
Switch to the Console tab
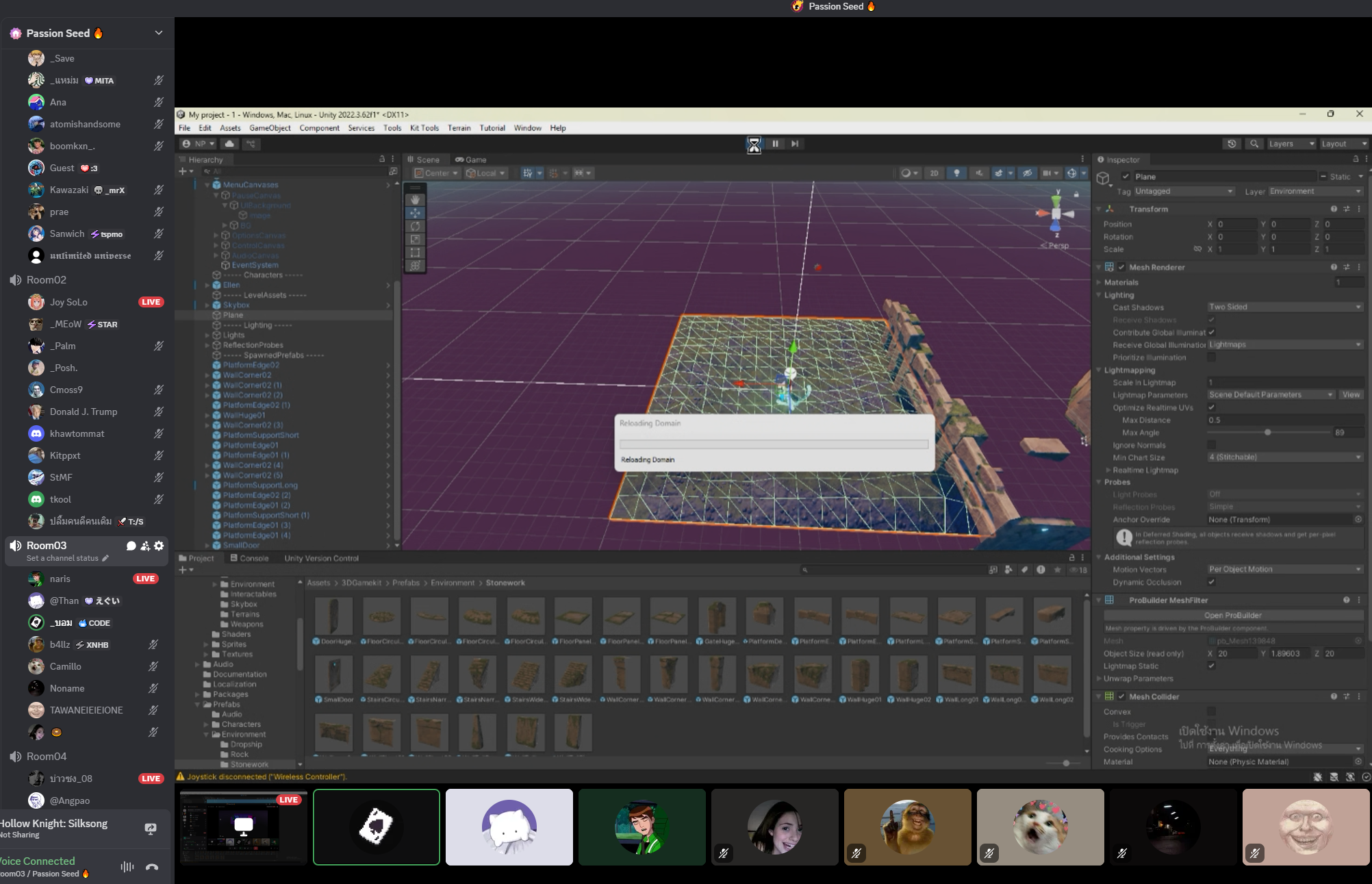tap(249, 558)
